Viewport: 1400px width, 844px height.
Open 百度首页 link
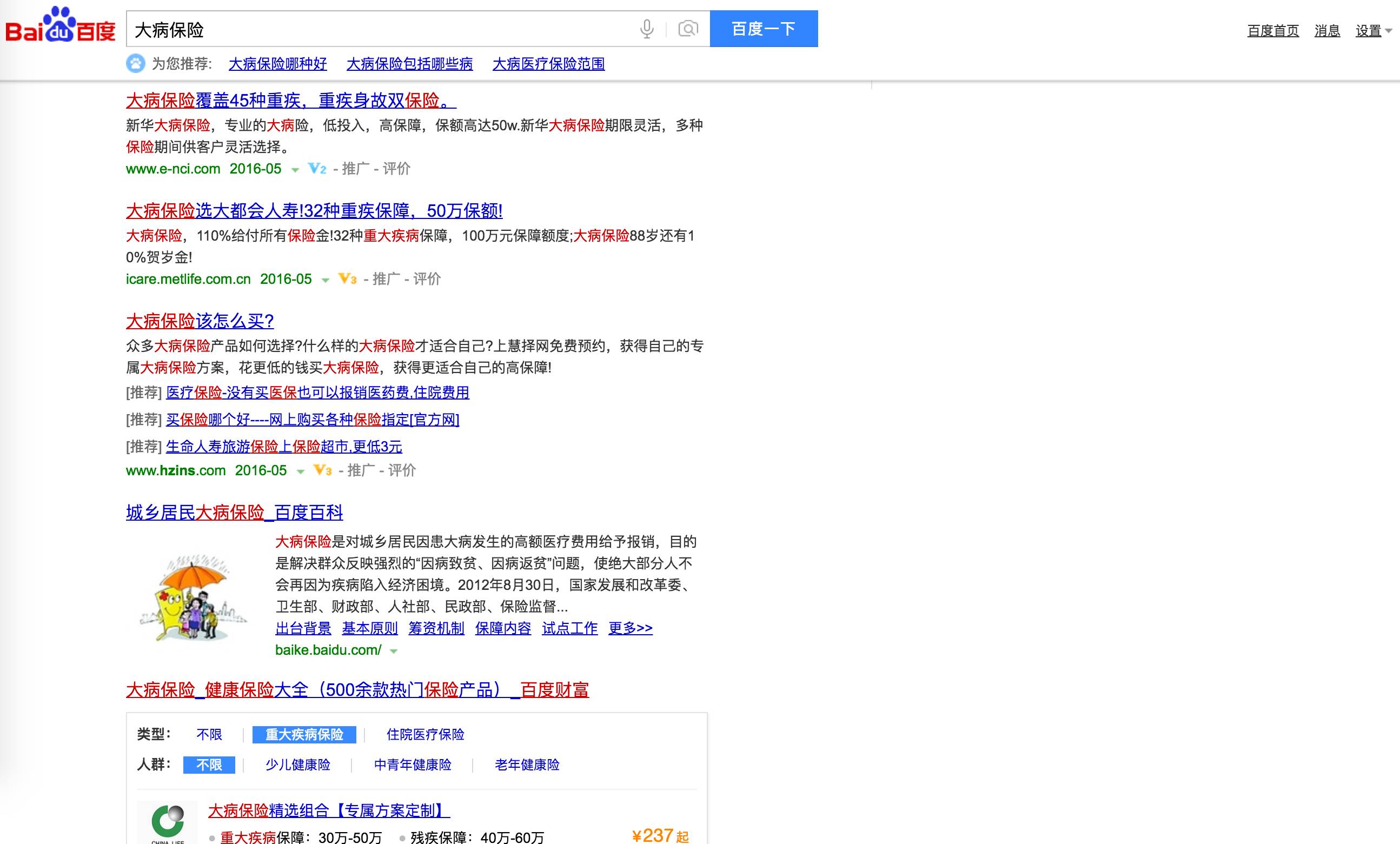point(1273,31)
